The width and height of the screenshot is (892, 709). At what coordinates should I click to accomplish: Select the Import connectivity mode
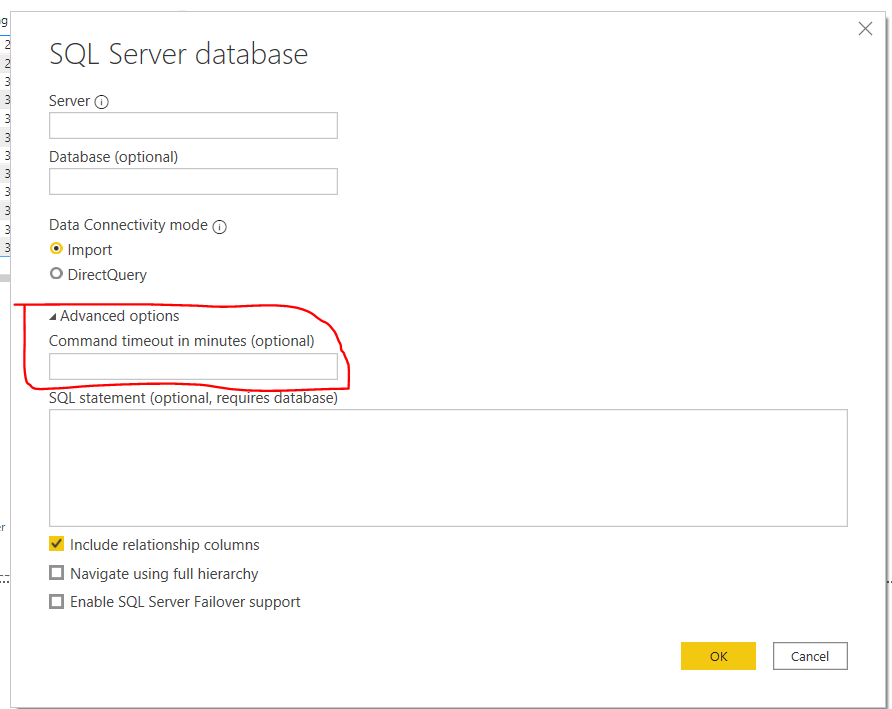click(x=57, y=249)
